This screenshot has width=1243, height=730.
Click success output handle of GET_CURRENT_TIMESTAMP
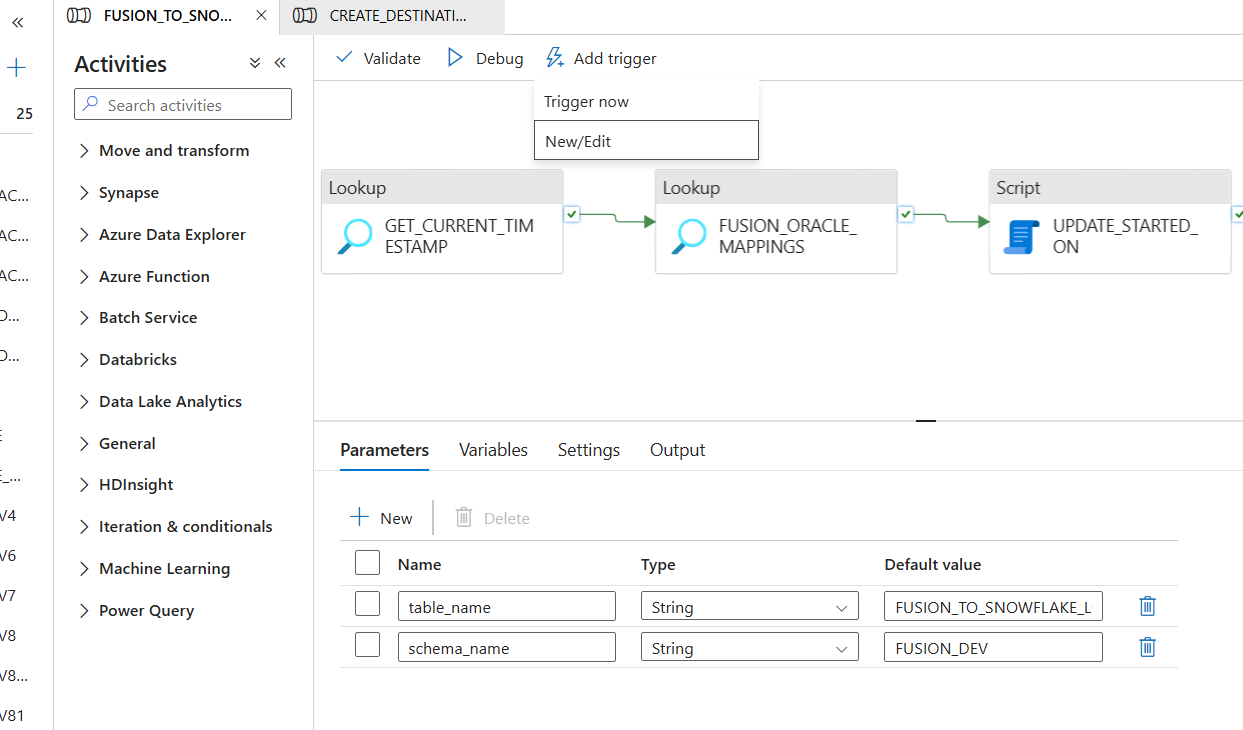[571, 214]
